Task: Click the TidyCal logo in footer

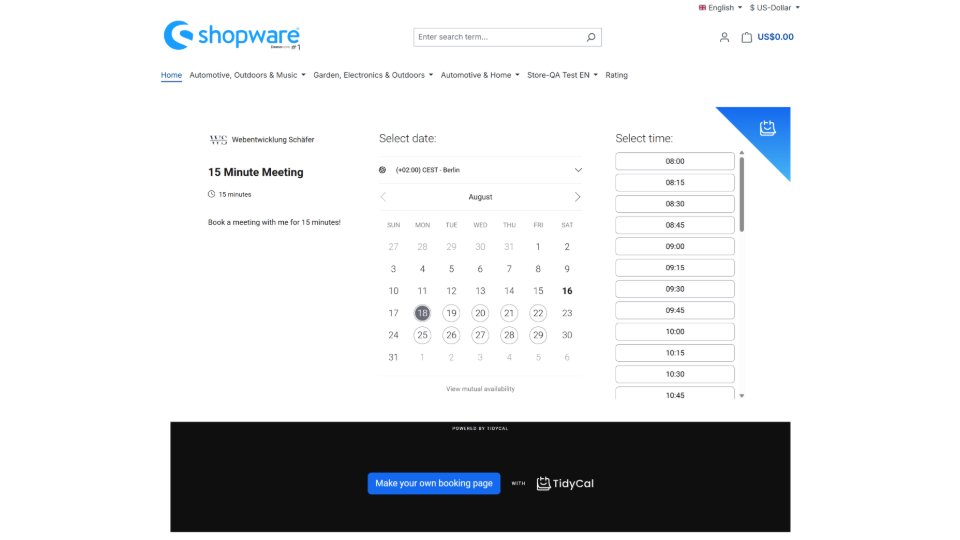Action: (565, 483)
